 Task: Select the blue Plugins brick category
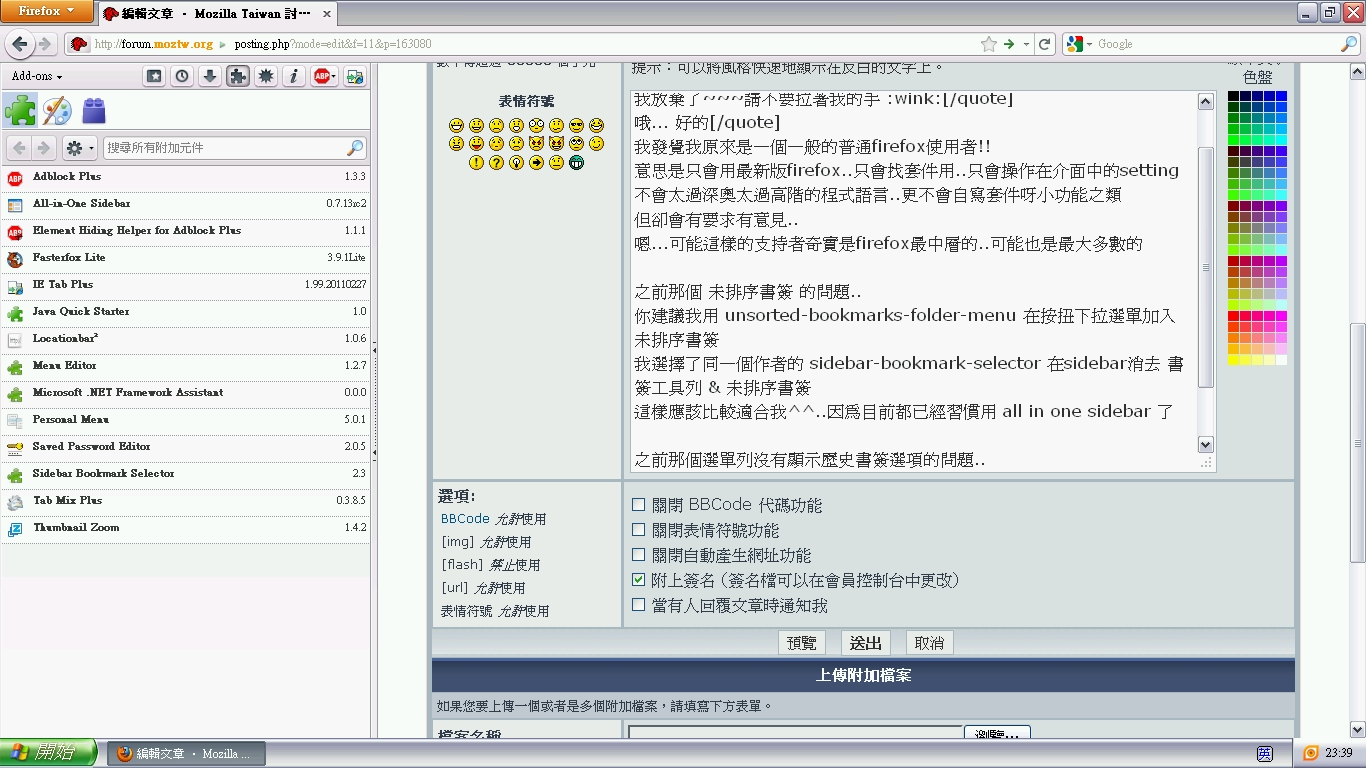93,110
